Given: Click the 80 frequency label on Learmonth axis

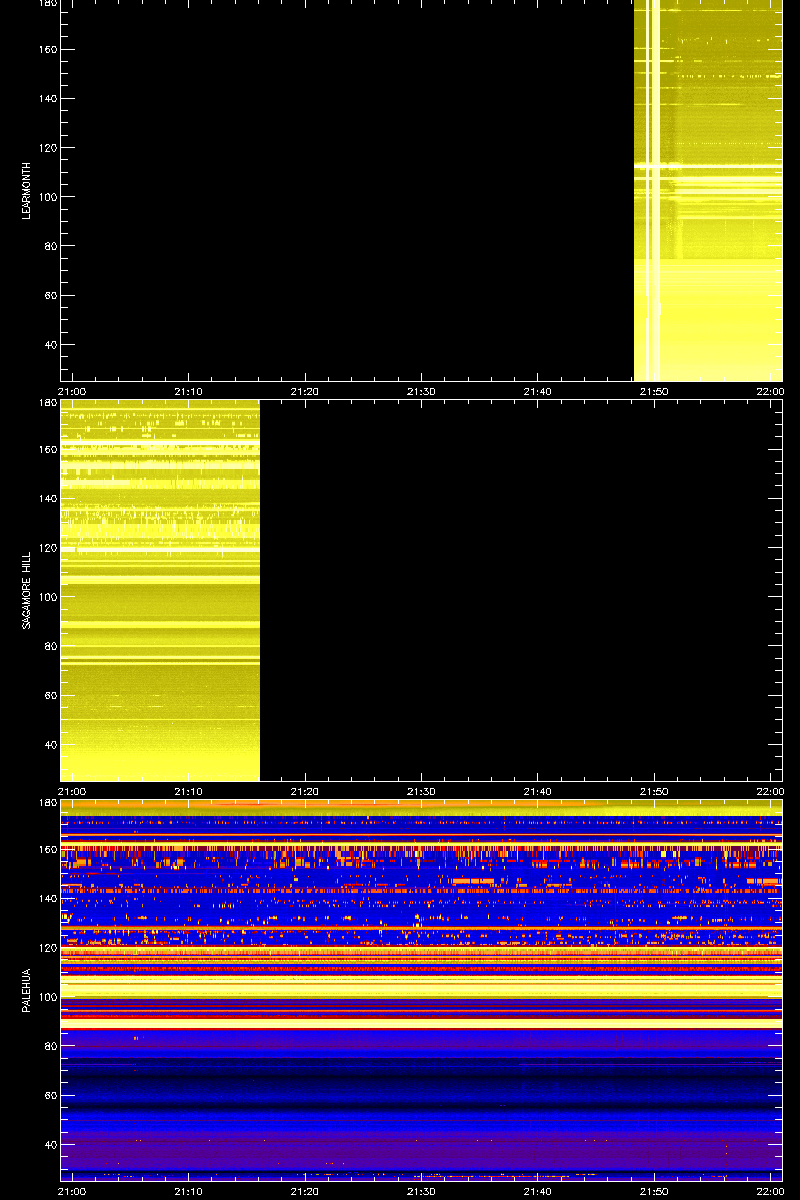Looking at the screenshot, I should [x=50, y=246].
